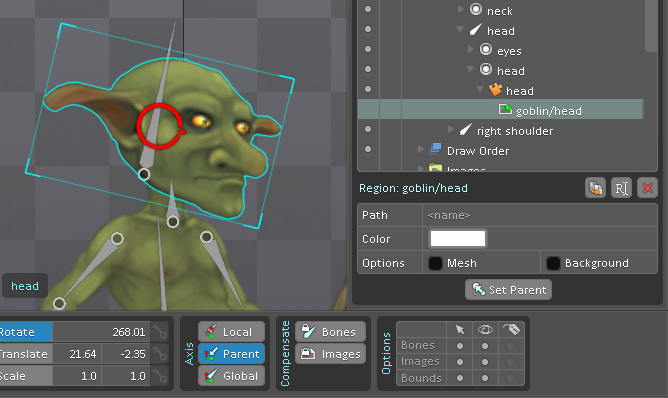Screen dimensions: 668x398
Task: Toggle Bones selectable dot in Options grid
Action: point(460,346)
